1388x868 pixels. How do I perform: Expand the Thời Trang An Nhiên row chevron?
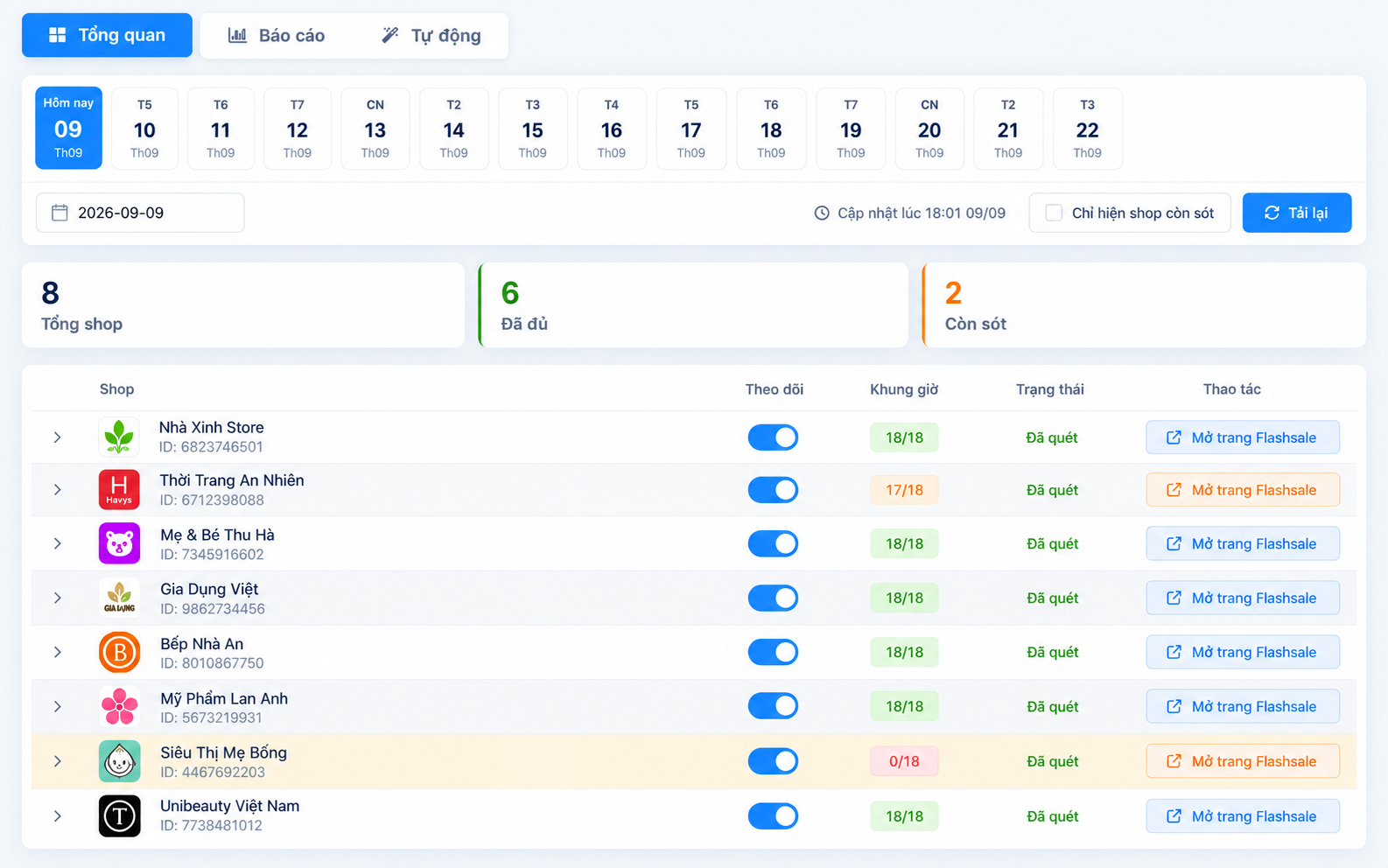tap(57, 490)
